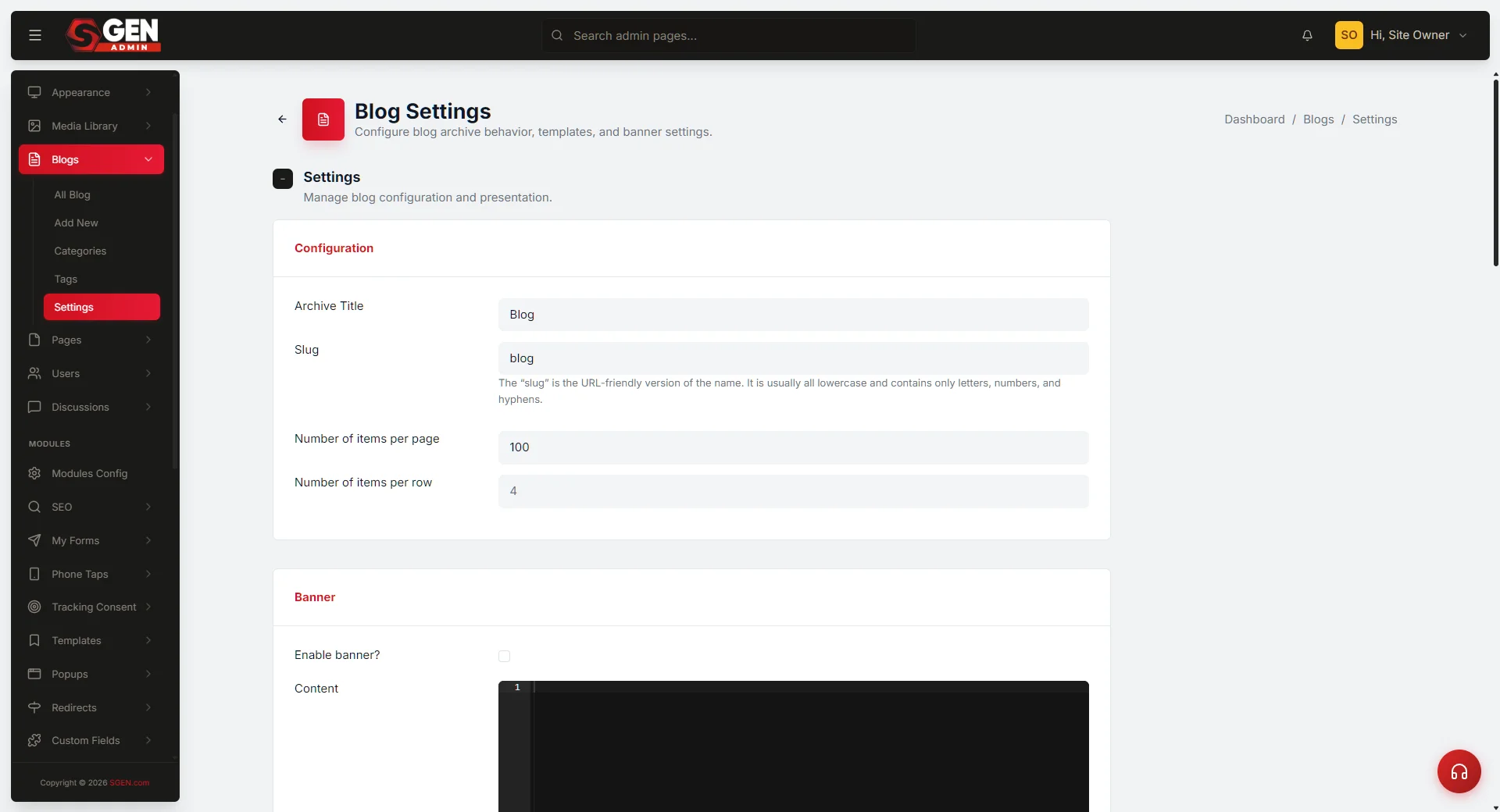The width and height of the screenshot is (1500, 812).
Task: Click the Media Library image icon
Action: [x=34, y=126]
